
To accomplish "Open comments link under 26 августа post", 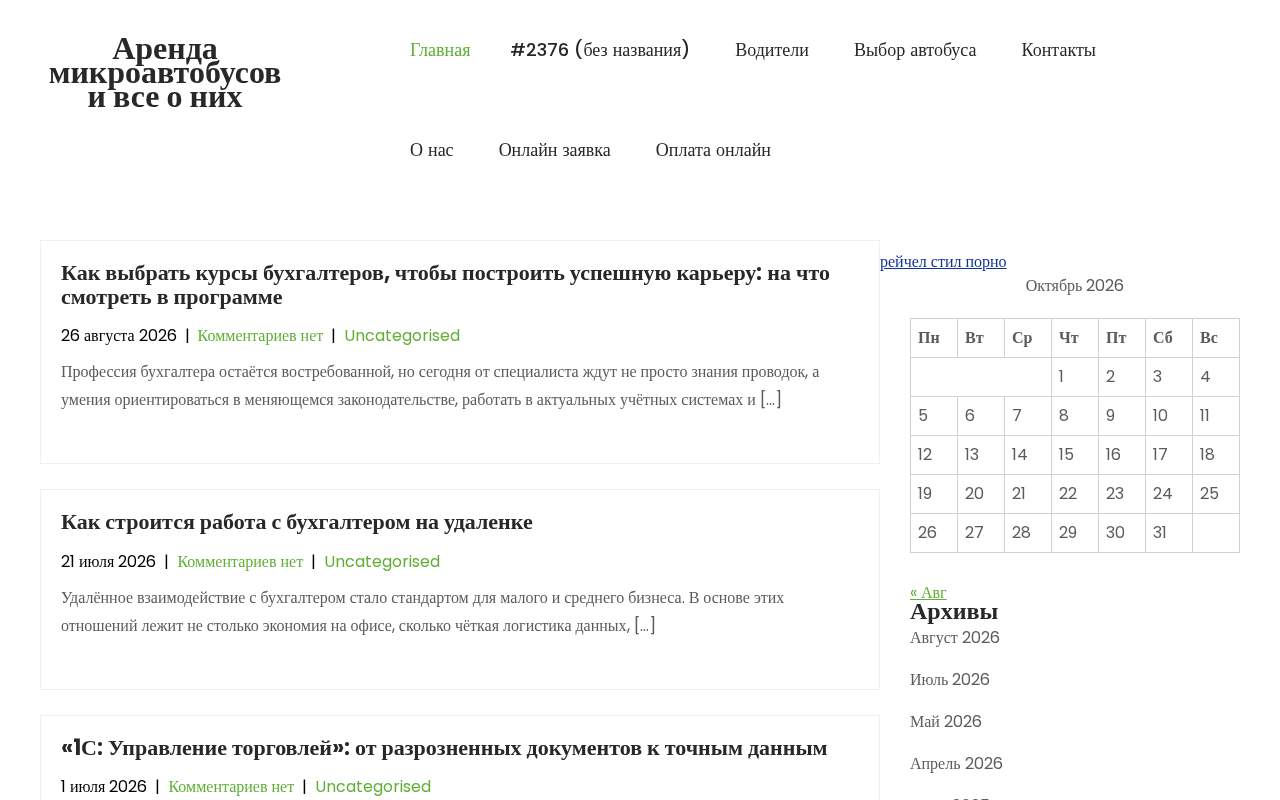I will coord(260,336).
